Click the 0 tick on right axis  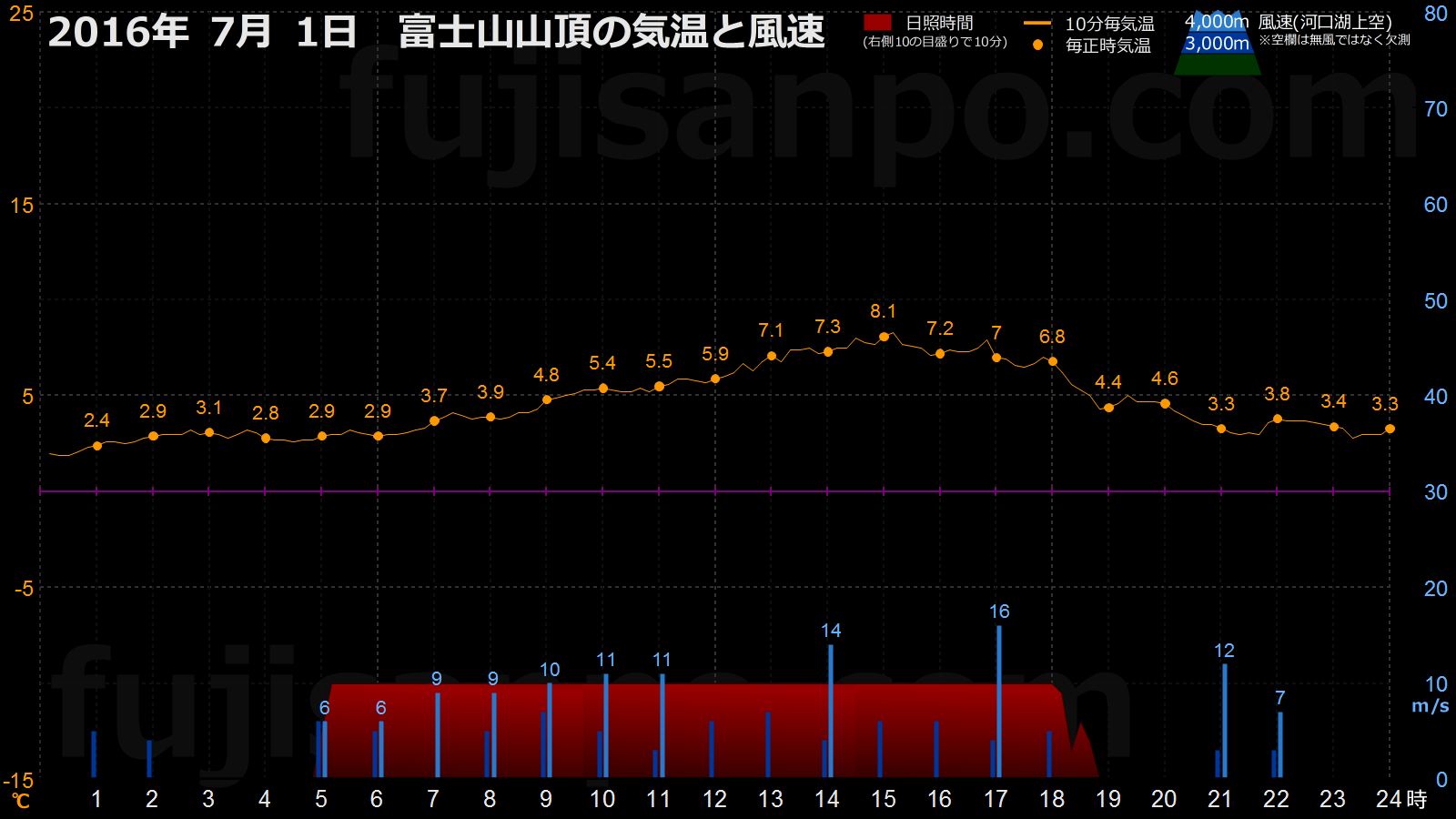click(1441, 780)
